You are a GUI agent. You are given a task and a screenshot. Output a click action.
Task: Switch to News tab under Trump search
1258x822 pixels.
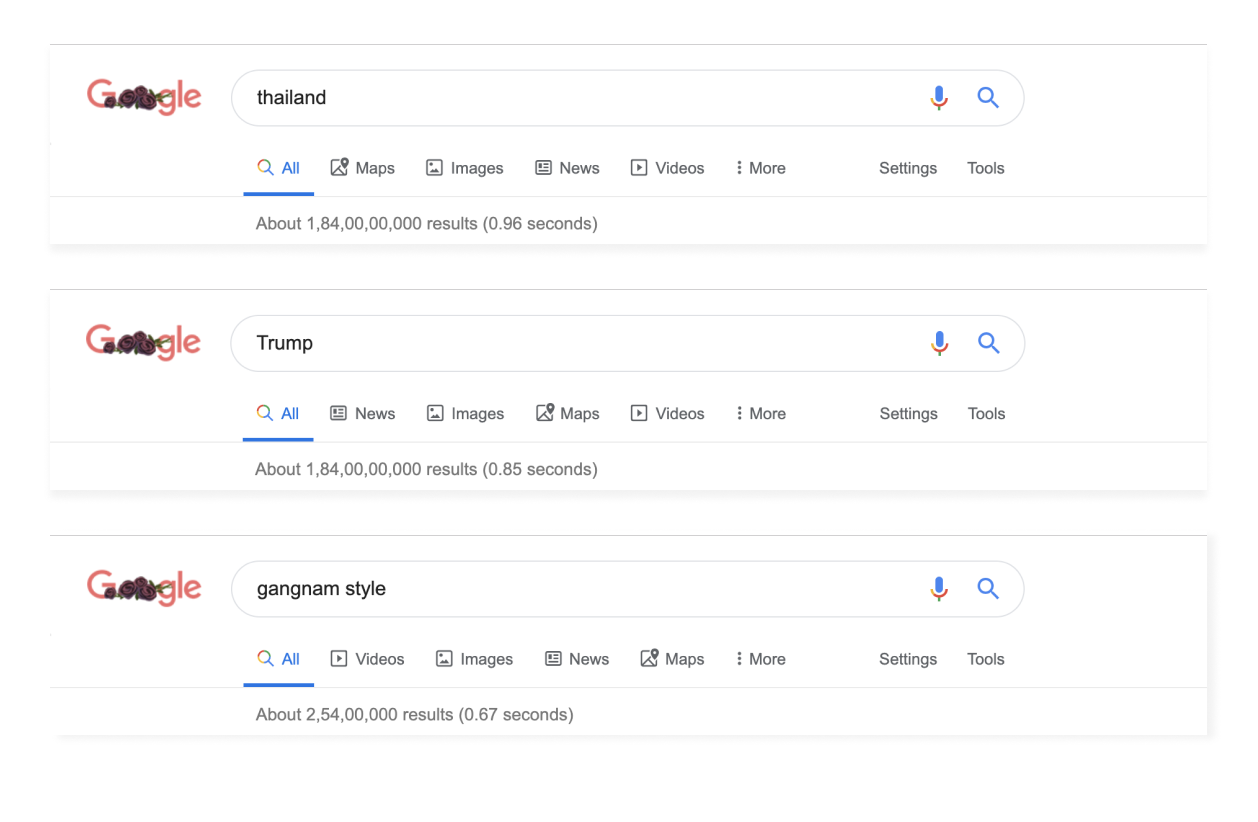click(363, 413)
